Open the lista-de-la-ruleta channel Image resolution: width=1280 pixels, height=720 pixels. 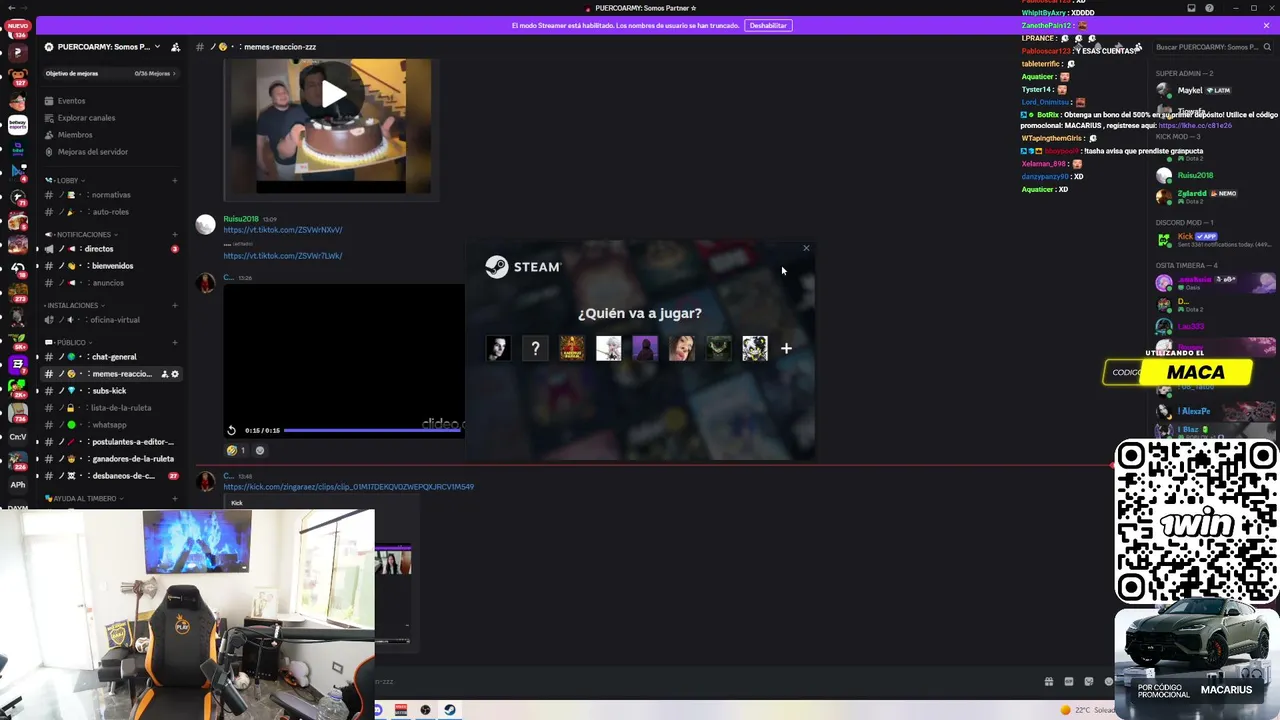(x=112, y=408)
